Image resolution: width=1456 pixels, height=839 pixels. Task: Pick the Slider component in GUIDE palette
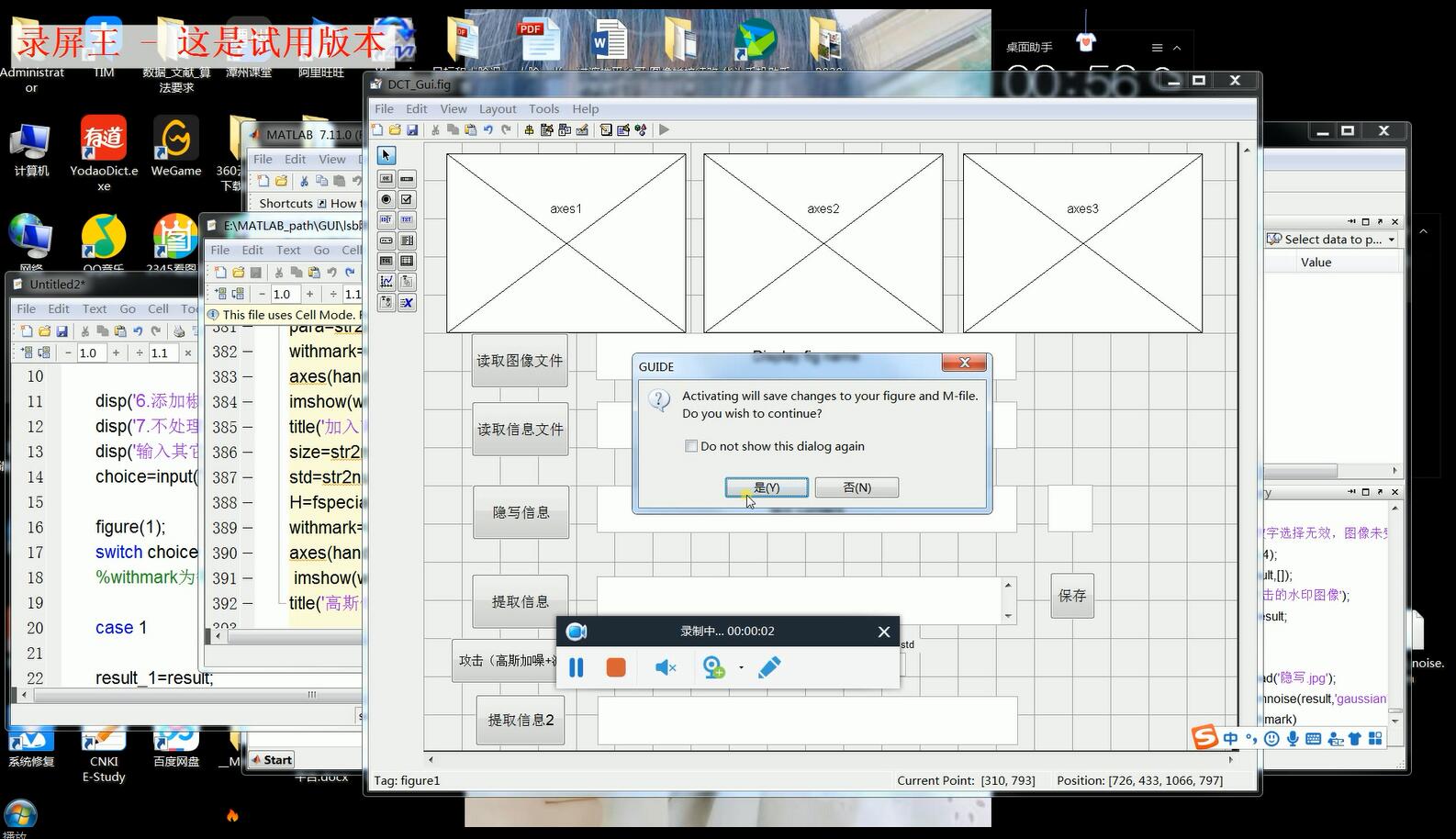coord(407,179)
